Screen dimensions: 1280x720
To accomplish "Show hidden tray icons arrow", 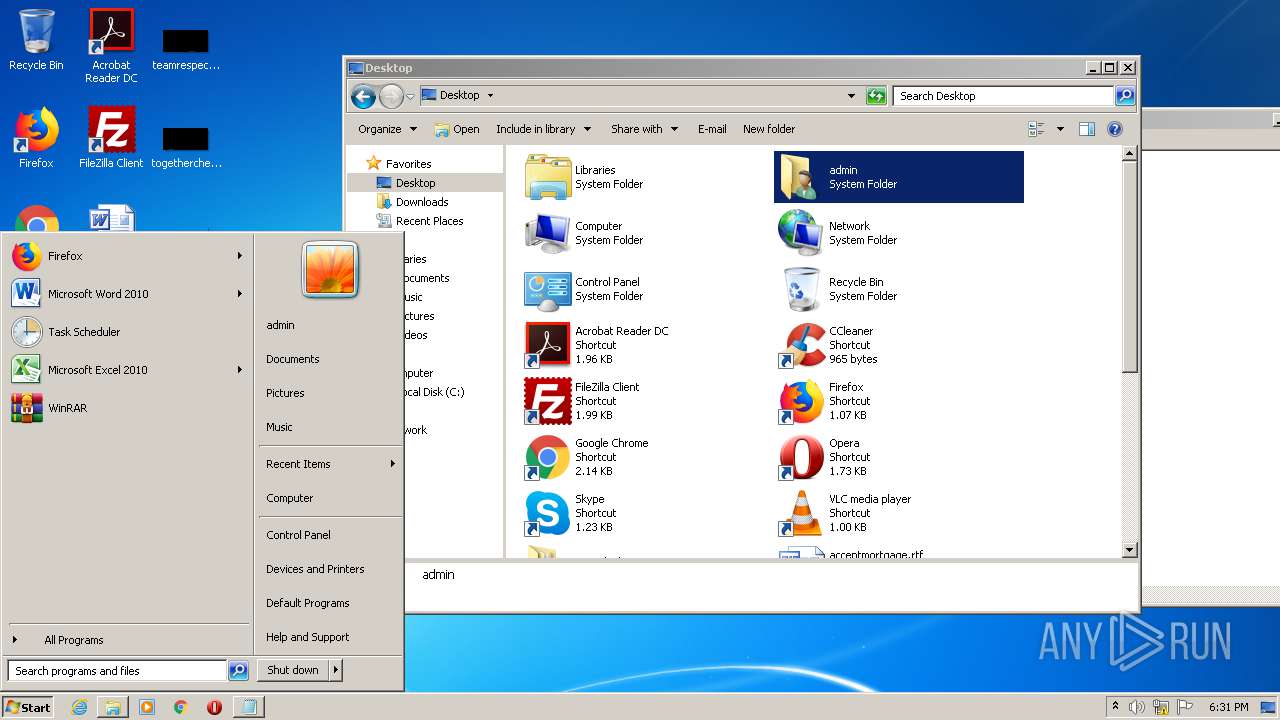I will point(1115,707).
